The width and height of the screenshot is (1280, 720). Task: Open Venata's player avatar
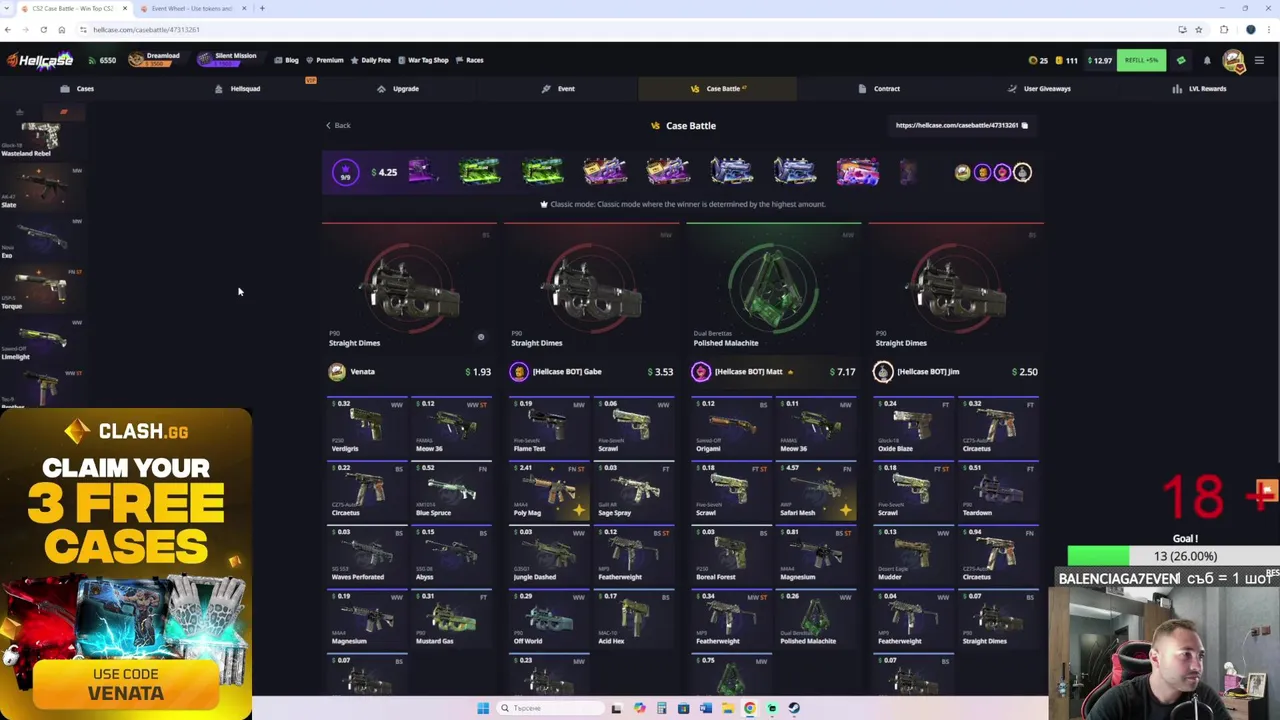click(337, 372)
